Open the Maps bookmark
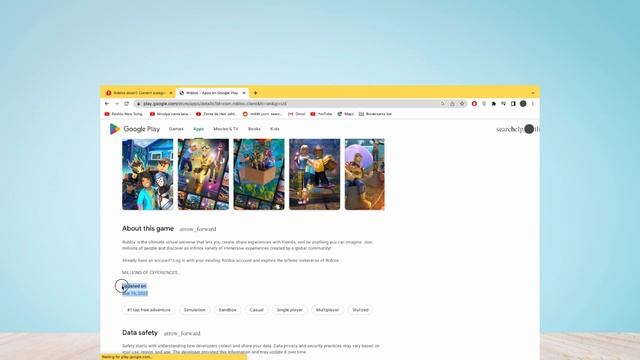640x360 pixels. (x=346, y=114)
